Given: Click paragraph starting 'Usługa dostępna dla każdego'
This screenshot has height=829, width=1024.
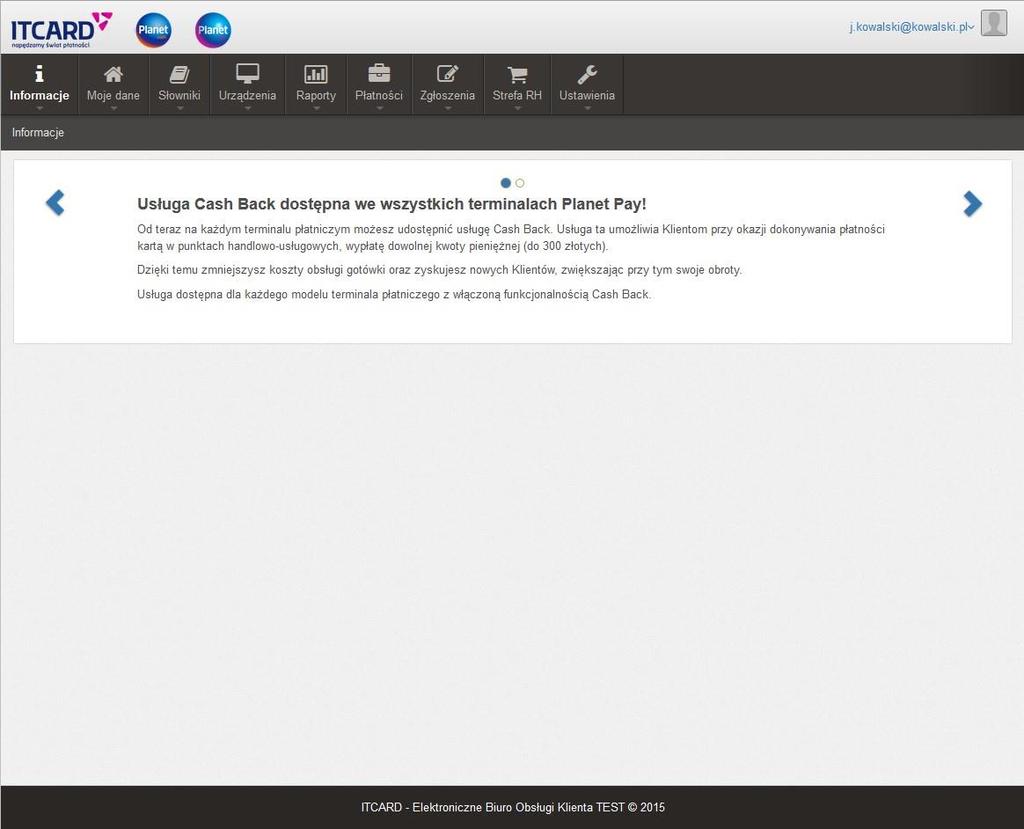Looking at the screenshot, I should [x=394, y=295].
